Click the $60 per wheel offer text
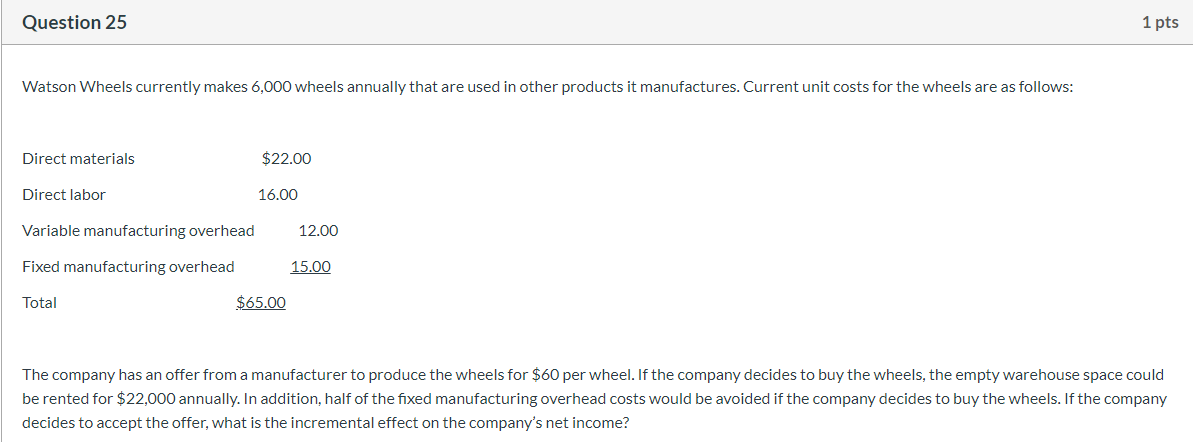Image resolution: width=1193 pixels, height=442 pixels. coord(581,374)
